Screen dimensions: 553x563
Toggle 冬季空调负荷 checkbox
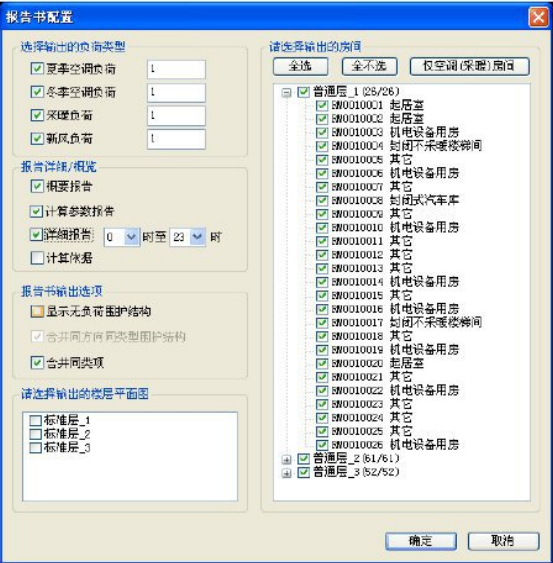[37, 92]
